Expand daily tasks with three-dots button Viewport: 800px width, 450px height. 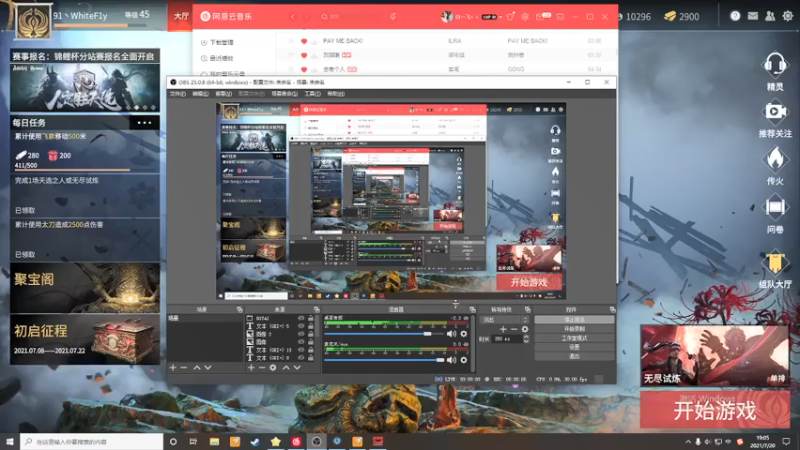pyautogui.click(x=144, y=122)
